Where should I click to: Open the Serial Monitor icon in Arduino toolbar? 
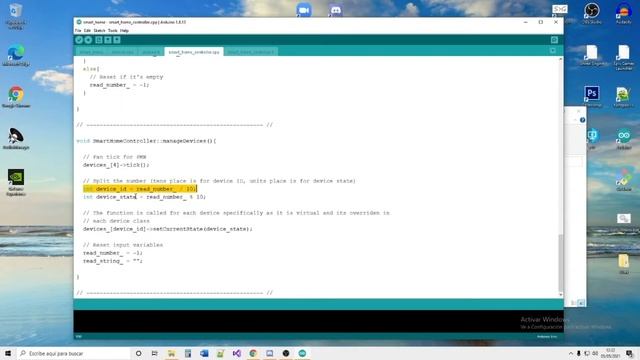554,40
